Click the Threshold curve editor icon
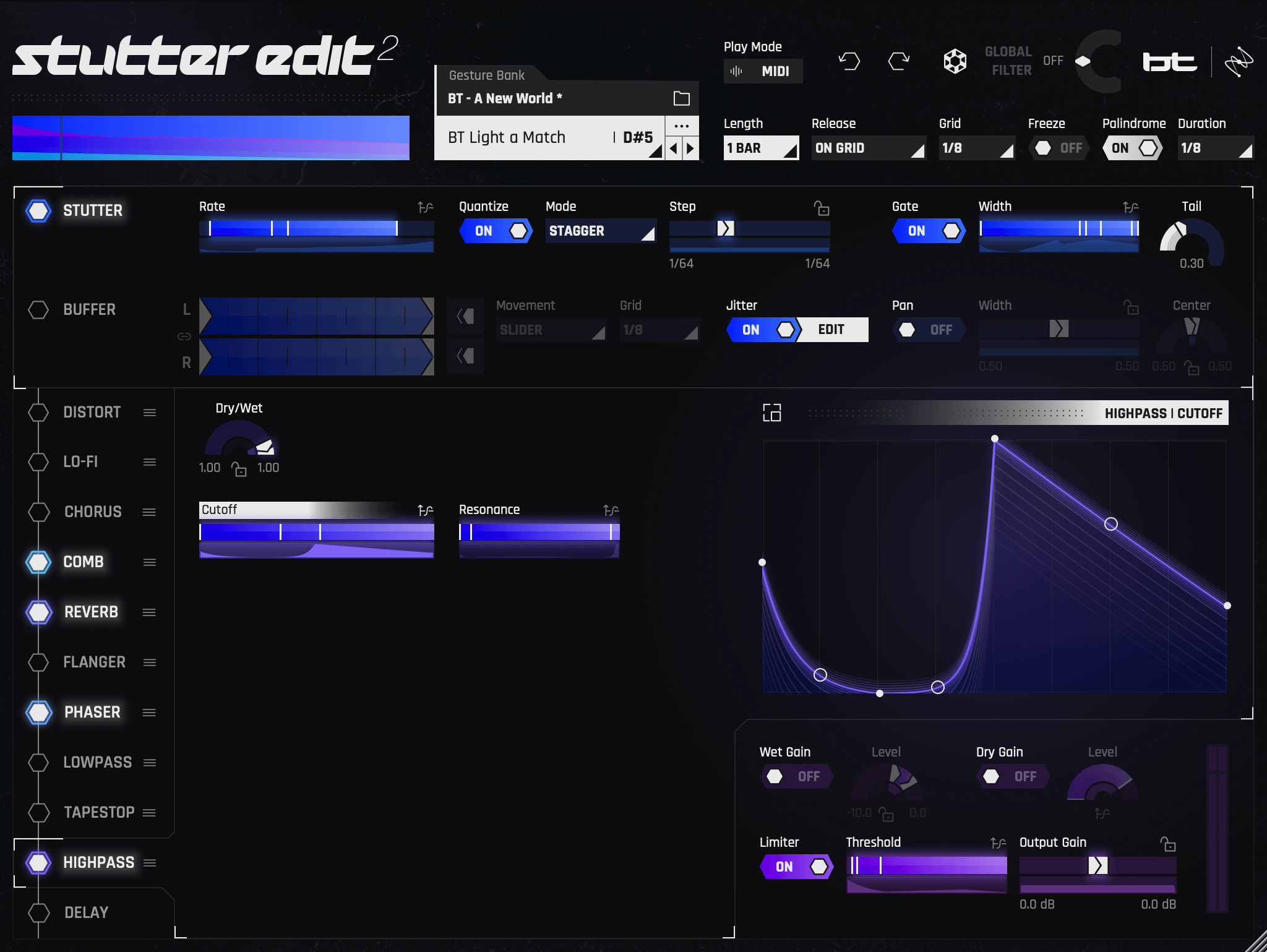The image size is (1267, 952). click(998, 843)
